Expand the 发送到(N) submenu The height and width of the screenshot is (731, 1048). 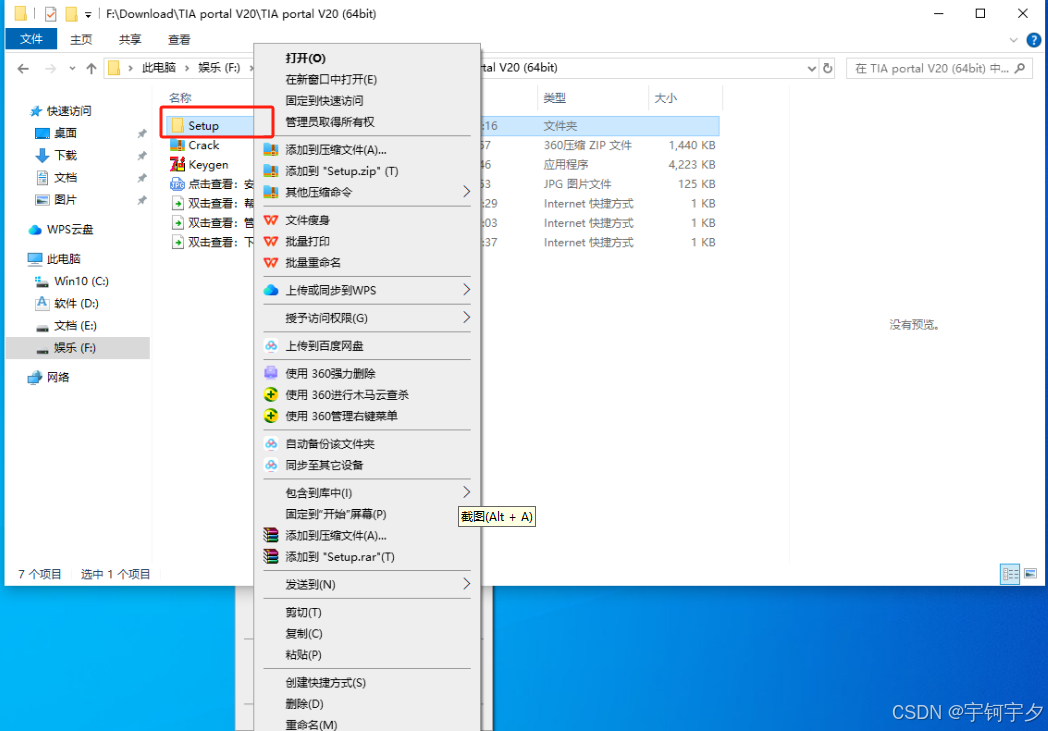click(x=467, y=584)
